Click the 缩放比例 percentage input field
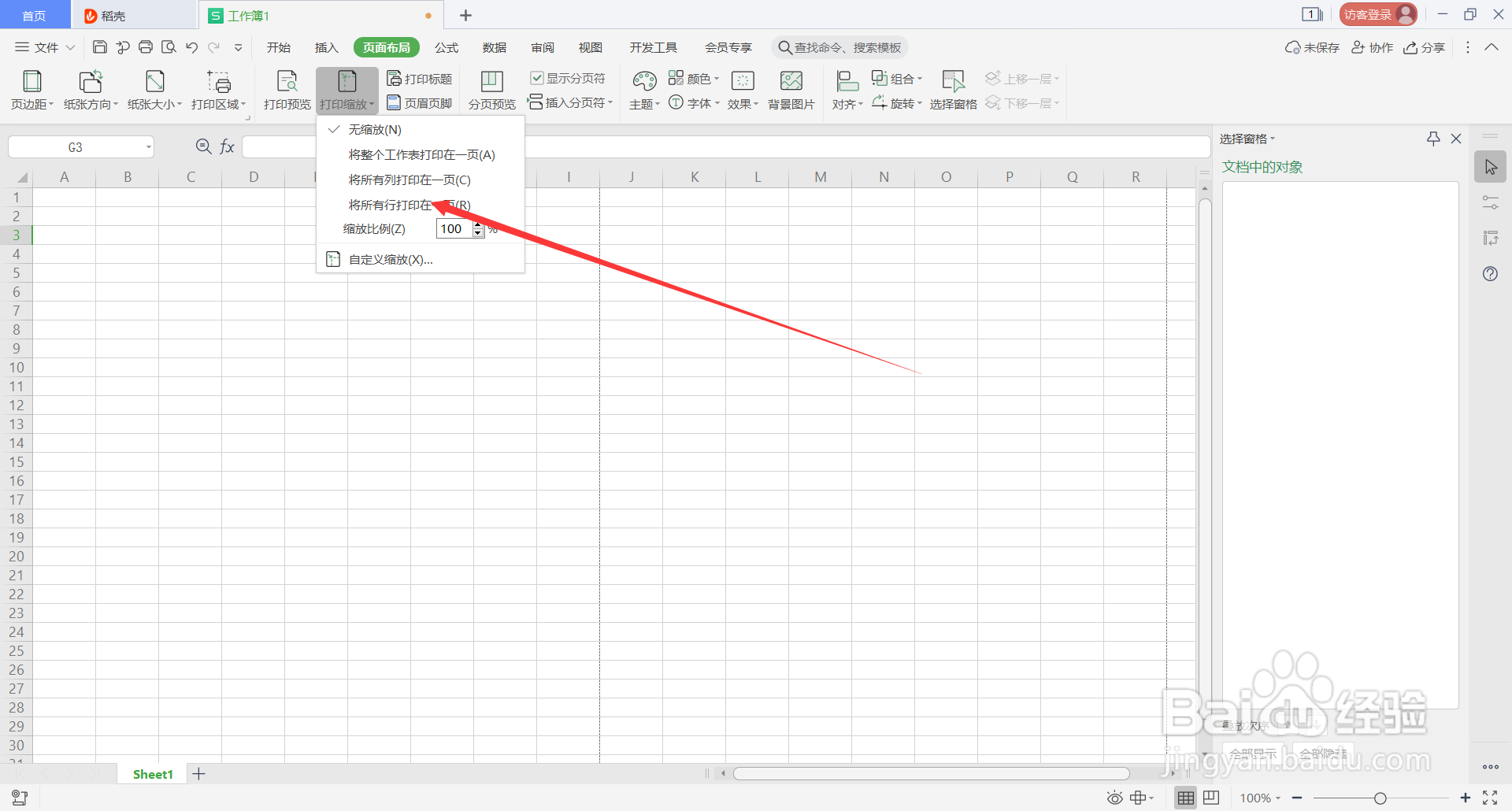This screenshot has height=811, width=1512. coord(454,229)
